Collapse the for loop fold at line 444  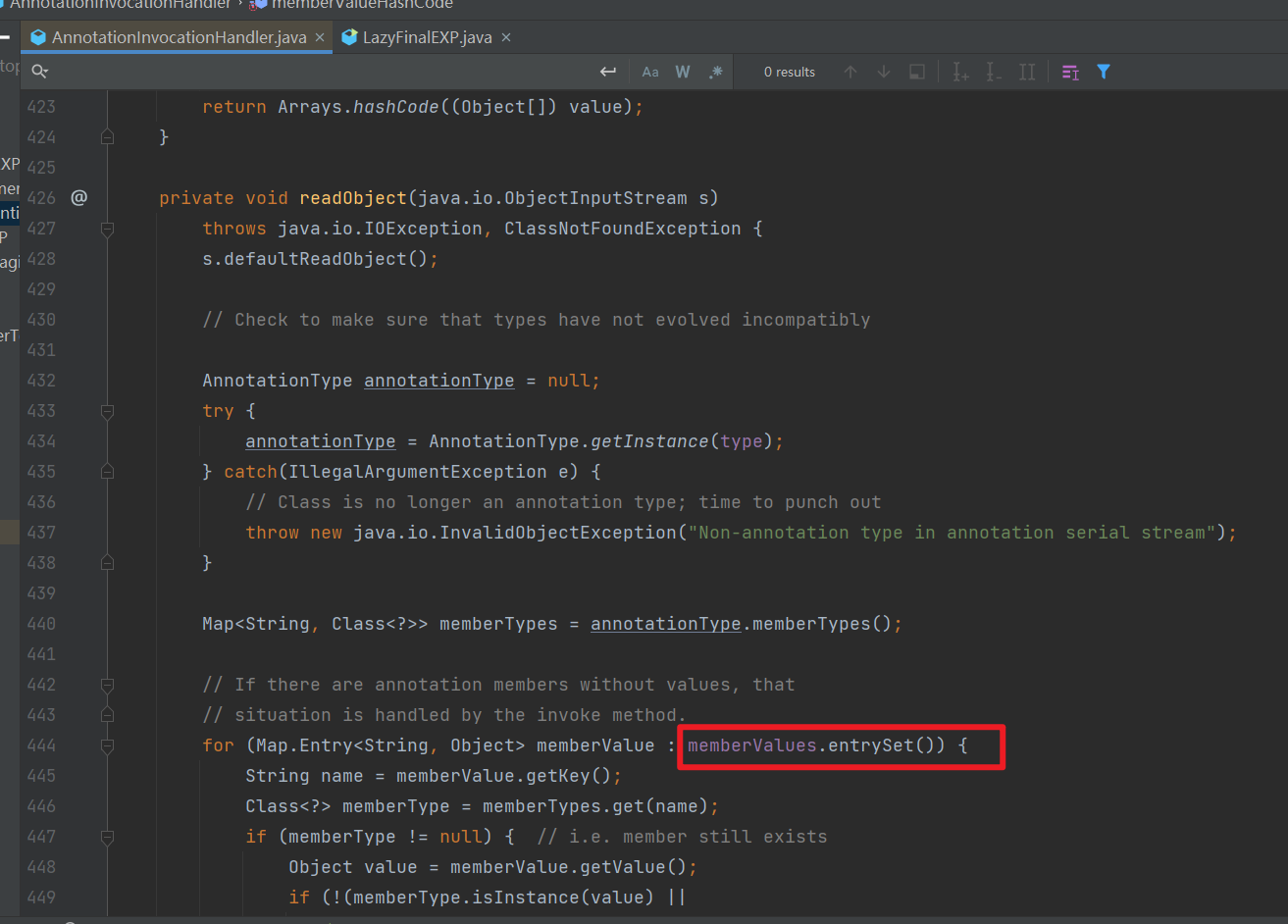point(107,744)
